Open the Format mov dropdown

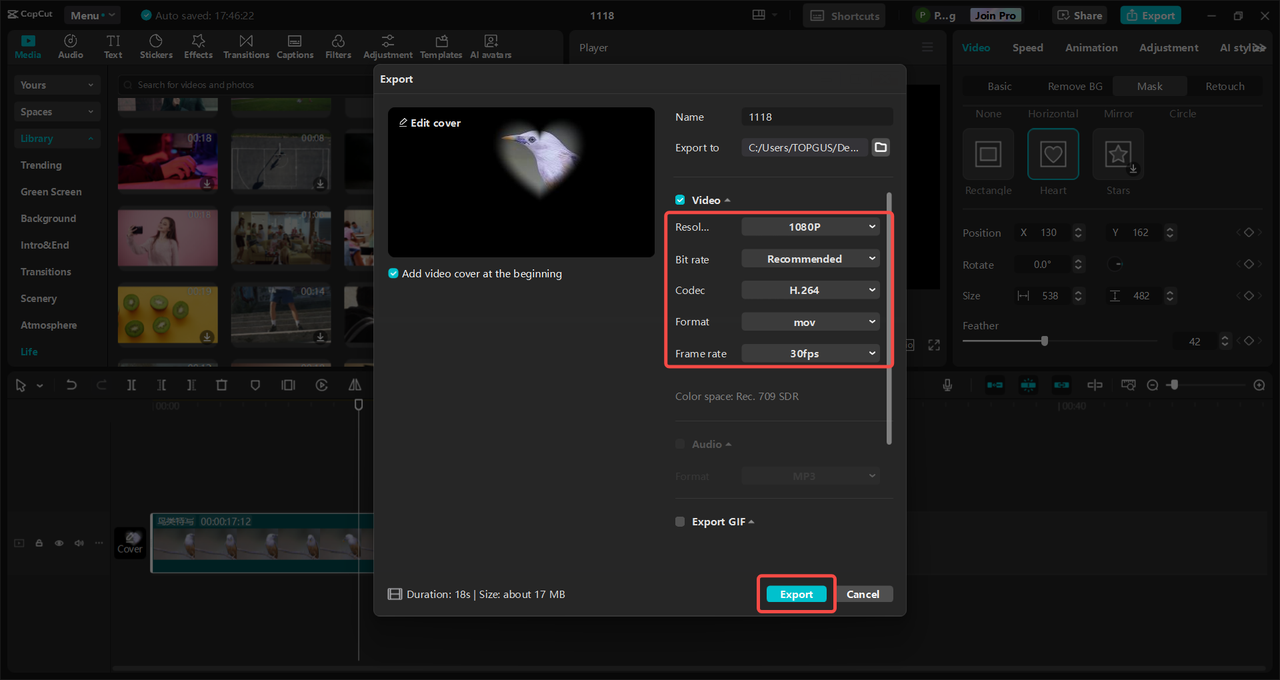811,322
